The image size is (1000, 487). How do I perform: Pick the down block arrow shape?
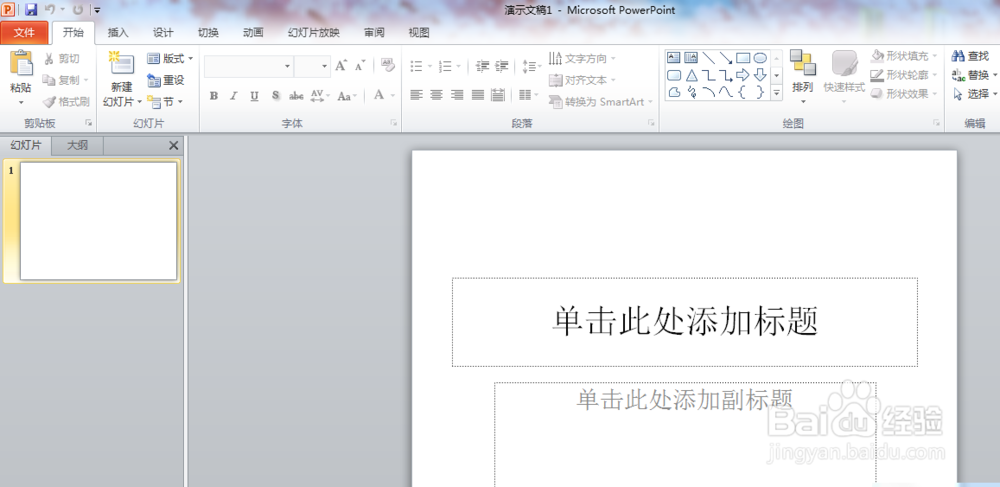(x=760, y=75)
